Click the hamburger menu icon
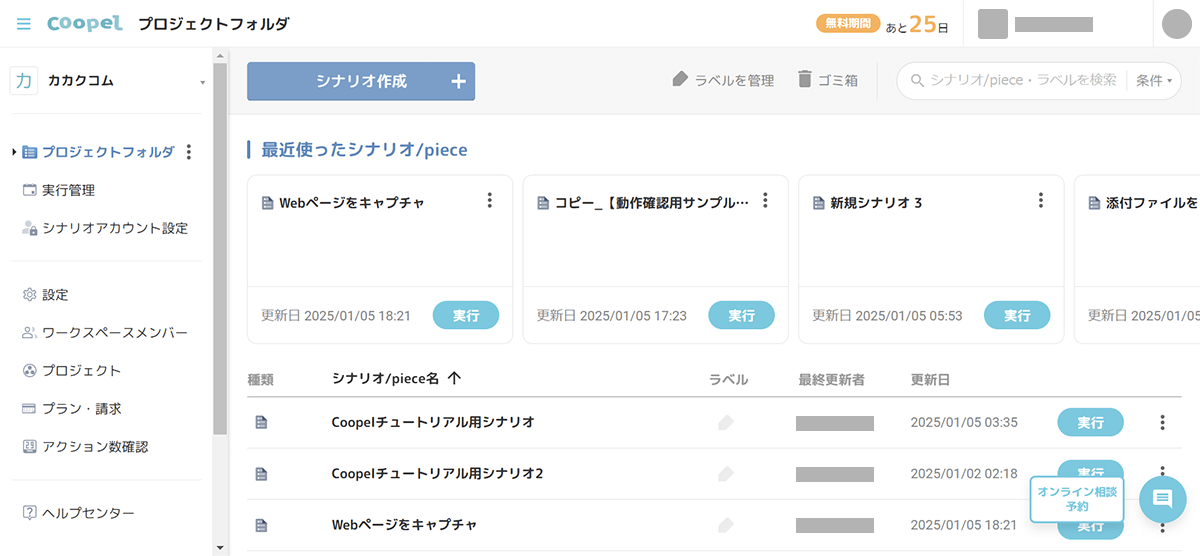Screen dimensions: 1200x556 [x=24, y=24]
